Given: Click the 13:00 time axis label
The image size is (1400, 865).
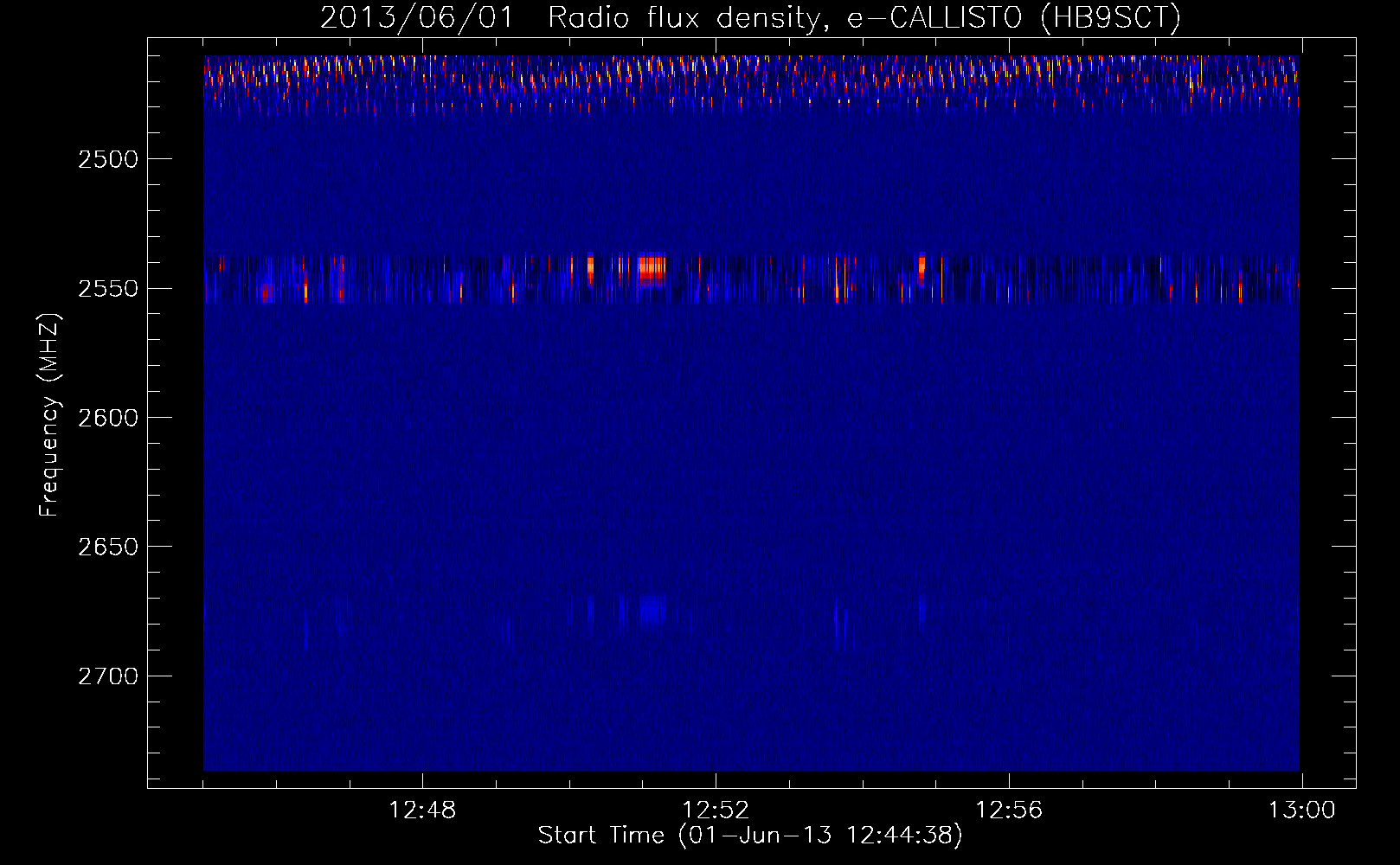Looking at the screenshot, I should [x=1302, y=811].
